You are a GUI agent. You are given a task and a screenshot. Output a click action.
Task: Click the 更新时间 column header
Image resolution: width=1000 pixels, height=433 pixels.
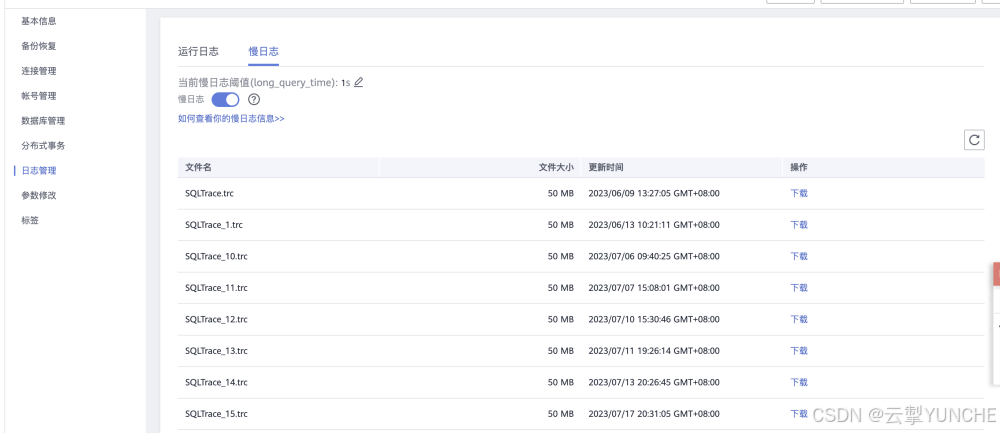pos(606,167)
